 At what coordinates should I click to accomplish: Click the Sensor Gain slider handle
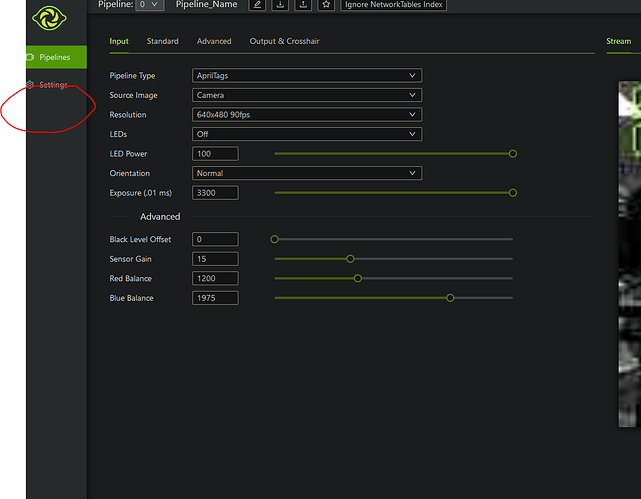[350, 259]
